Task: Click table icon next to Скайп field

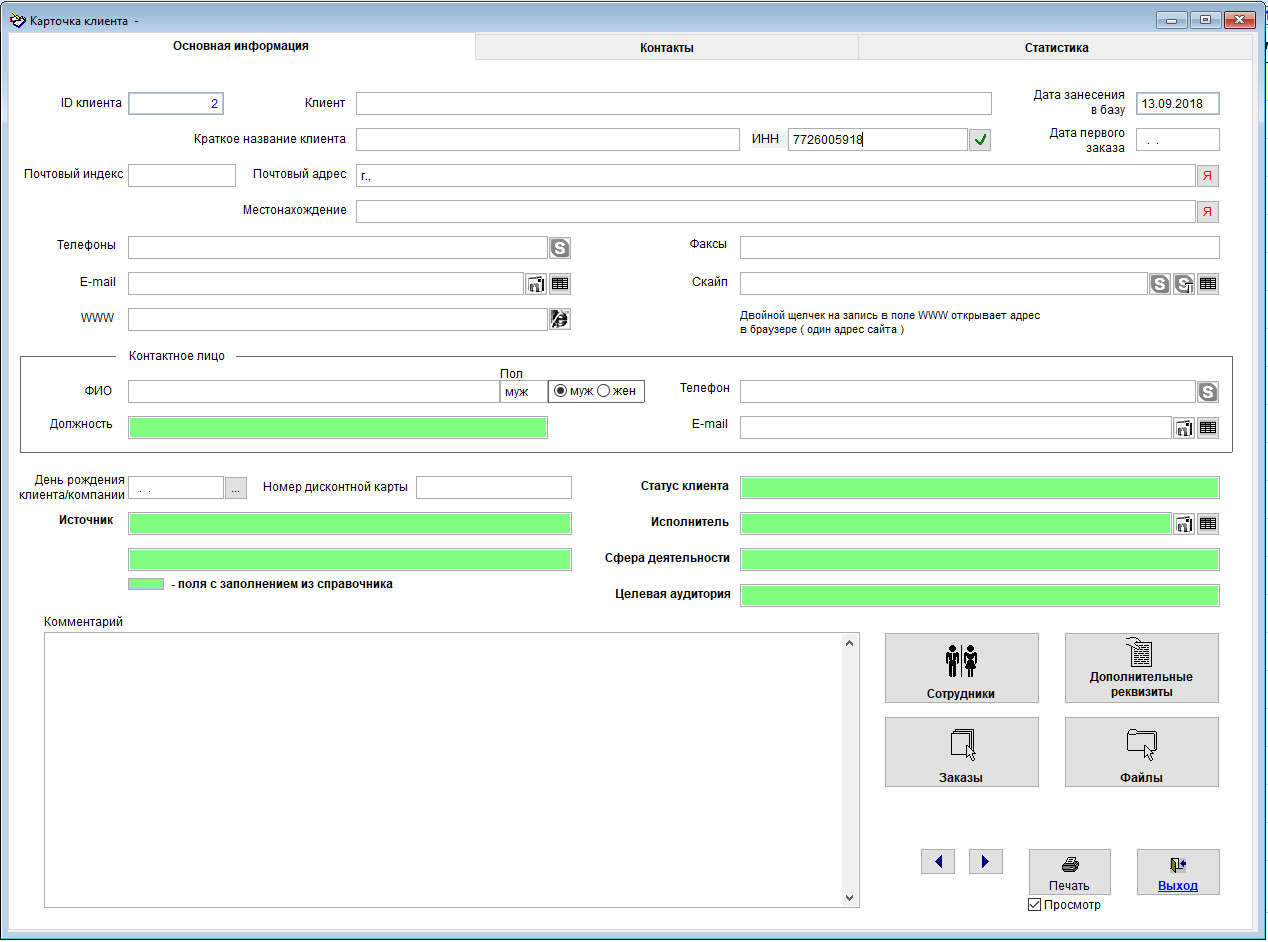Action: 1208,284
